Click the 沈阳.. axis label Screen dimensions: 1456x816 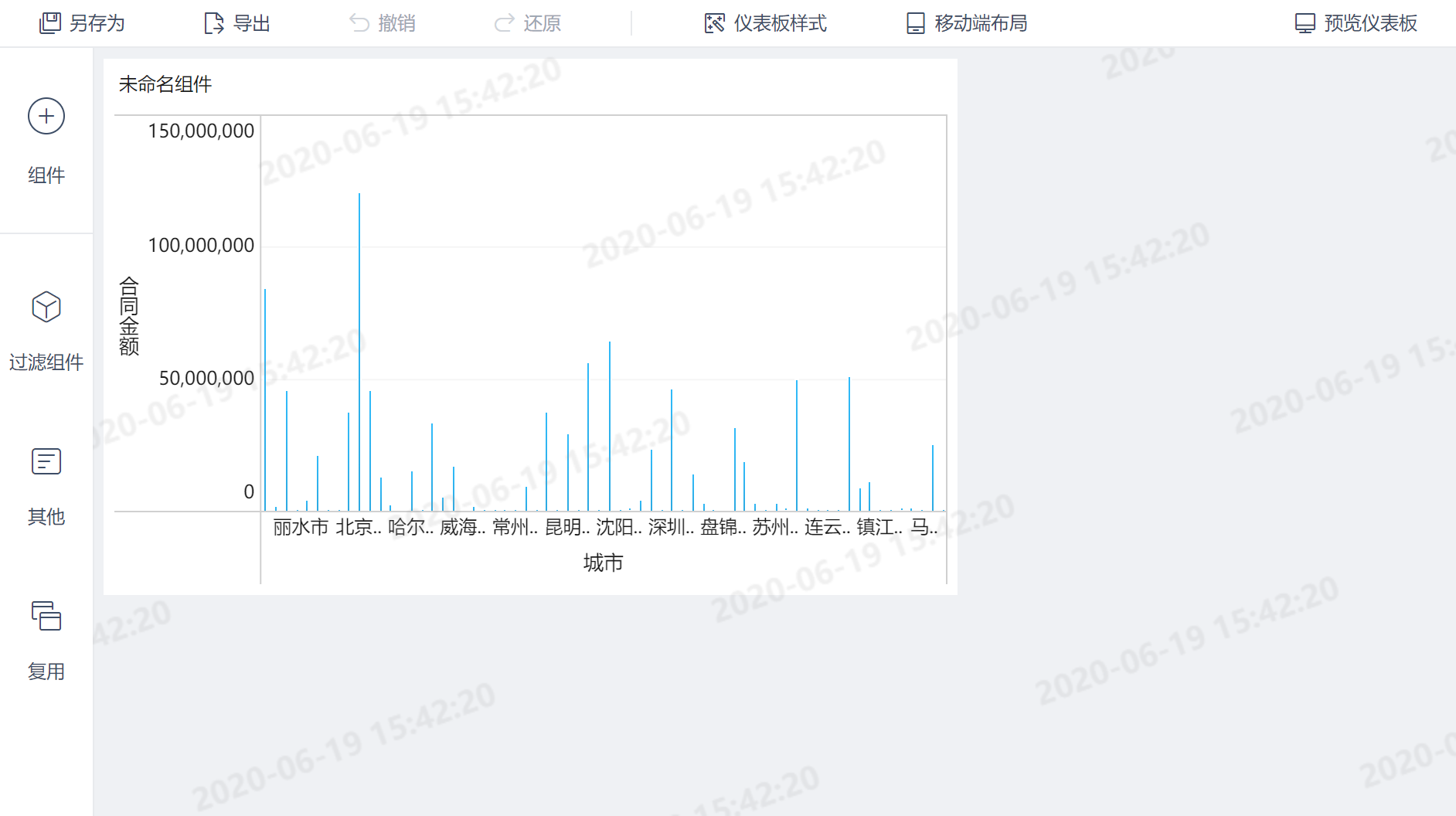pos(619,527)
